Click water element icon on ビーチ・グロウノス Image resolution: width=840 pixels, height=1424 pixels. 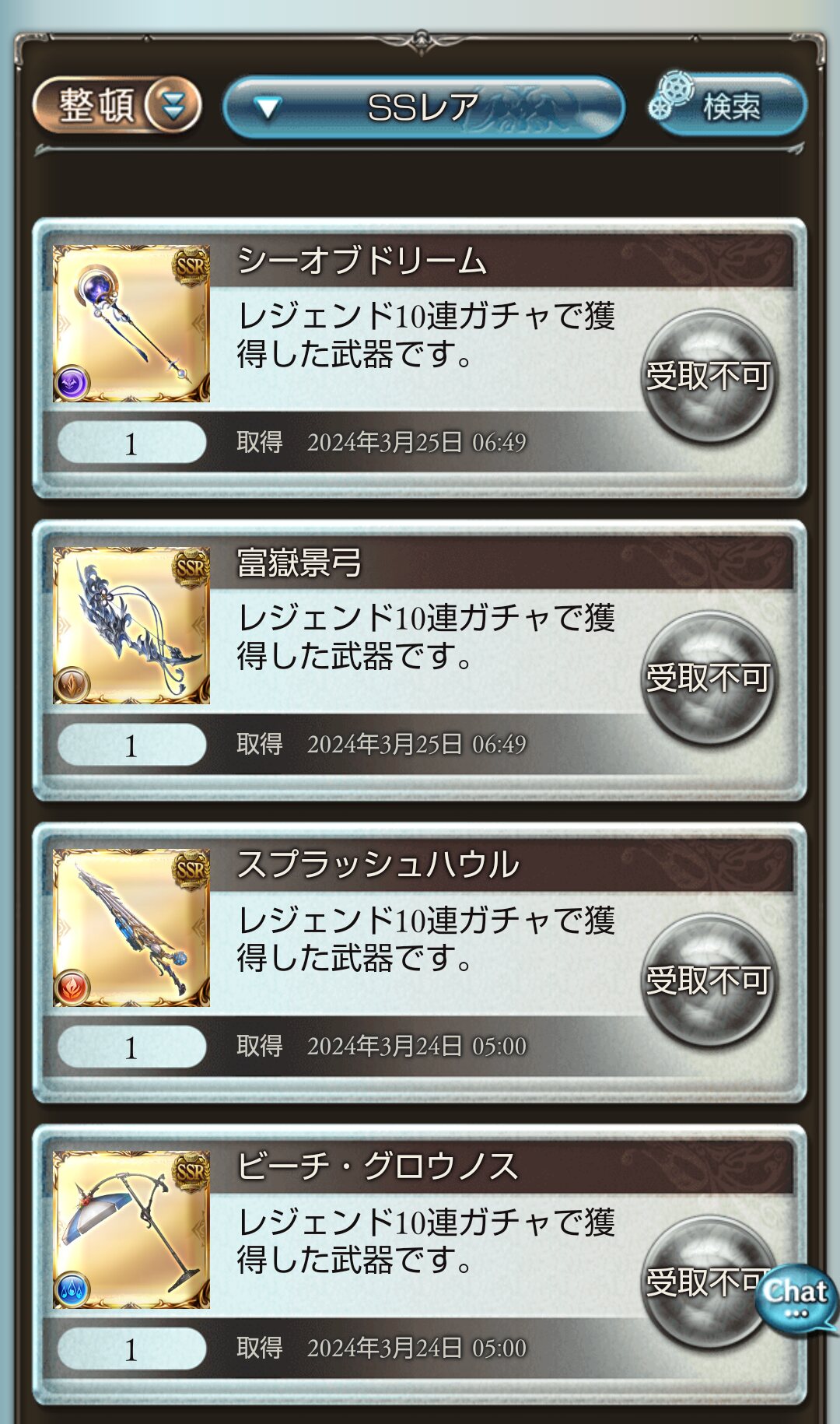click(x=72, y=1289)
